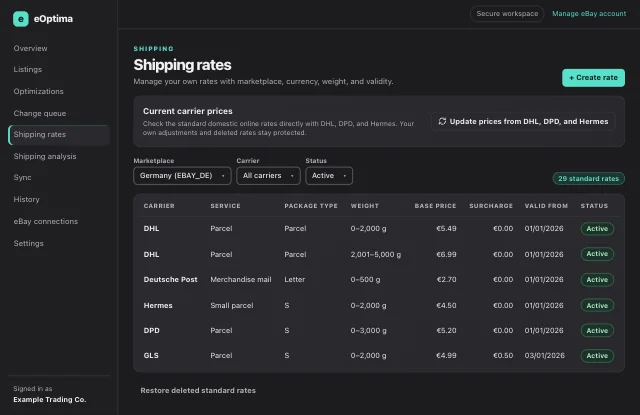Viewport: 640px width, 415px height.
Task: Select Shipping rates in sidebar
Action: point(59,135)
